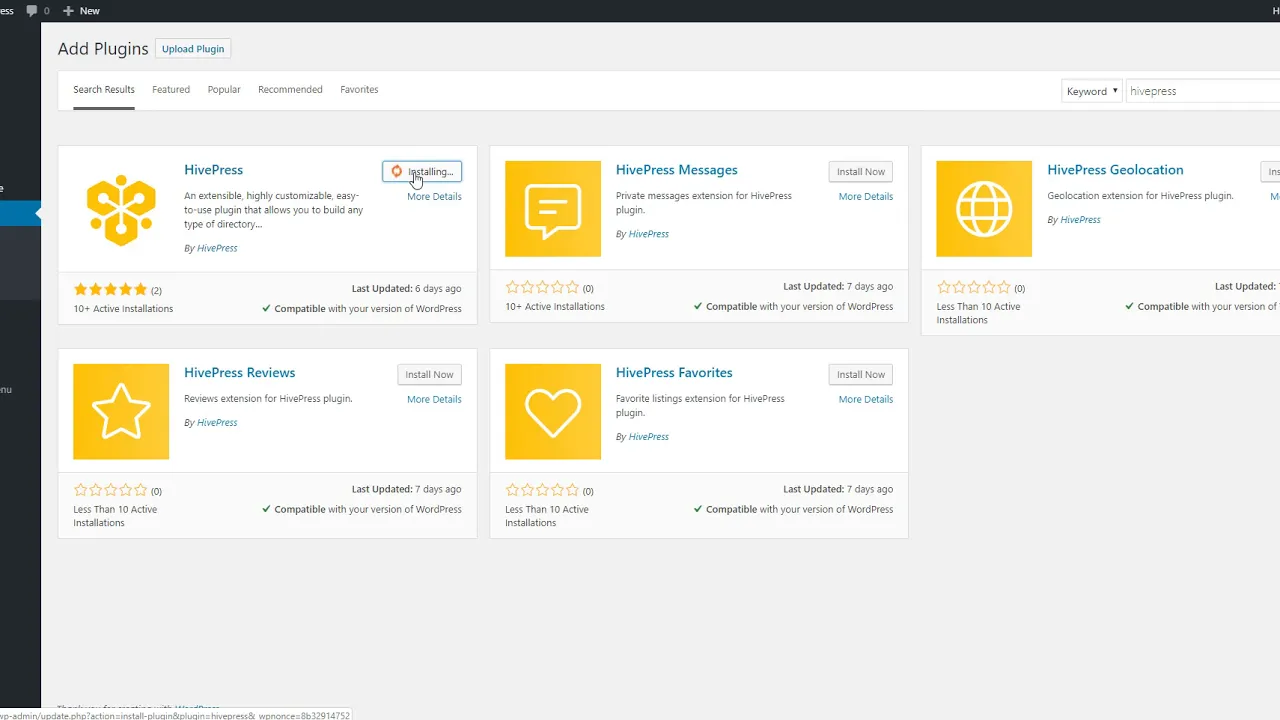This screenshot has height=720, width=1280.
Task: Open HivePress Messages title link
Action: pyautogui.click(x=677, y=170)
